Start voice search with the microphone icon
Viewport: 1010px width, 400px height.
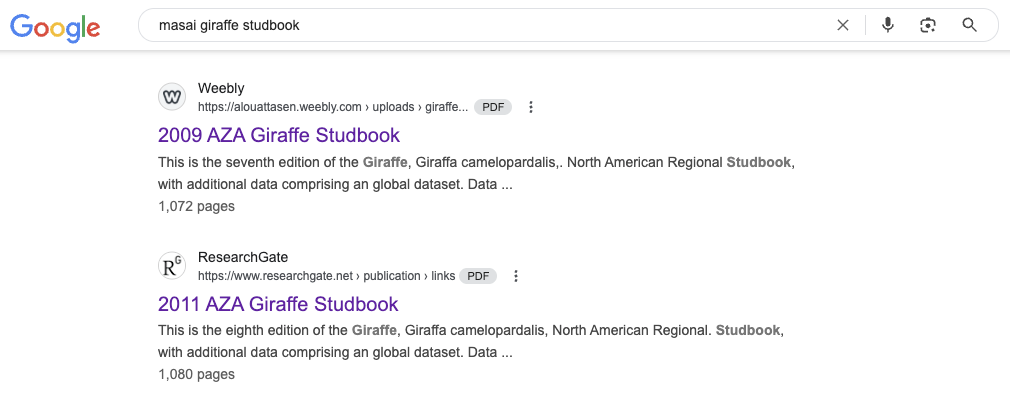point(888,25)
